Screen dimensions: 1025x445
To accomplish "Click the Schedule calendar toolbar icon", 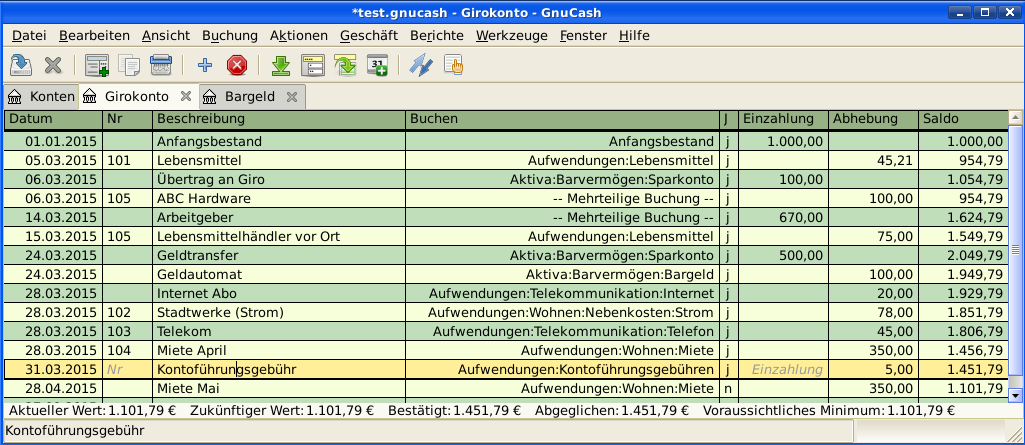I will coord(377,66).
